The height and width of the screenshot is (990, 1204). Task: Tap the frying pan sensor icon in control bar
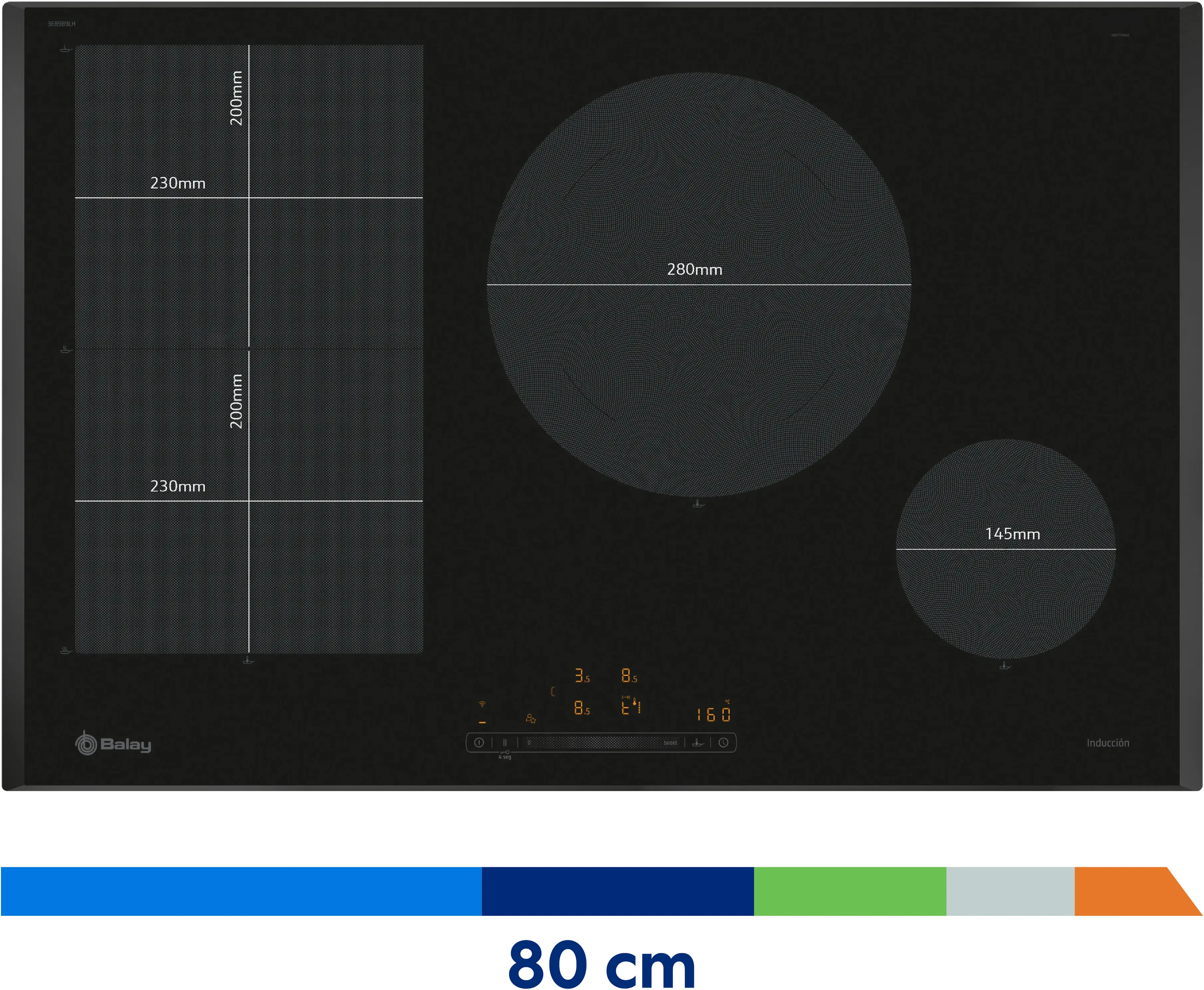point(698,742)
